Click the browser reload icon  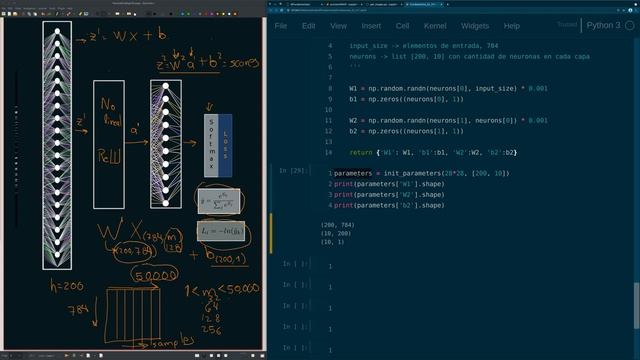(x=282, y=10)
